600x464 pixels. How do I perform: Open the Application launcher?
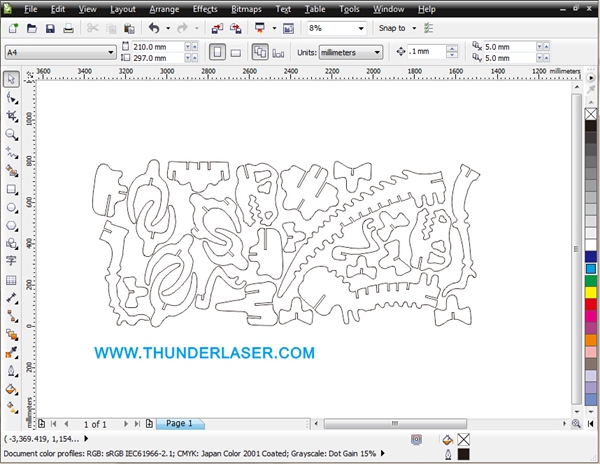click(x=260, y=28)
